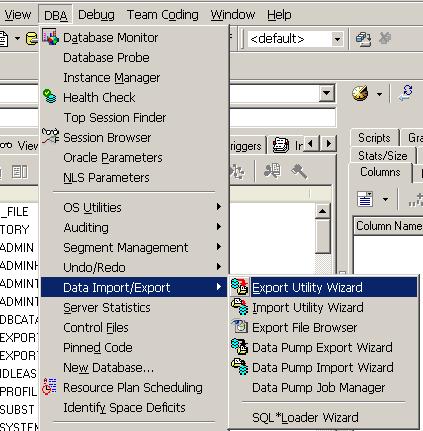
Task: Open Server Statistics
Action: tap(135, 308)
